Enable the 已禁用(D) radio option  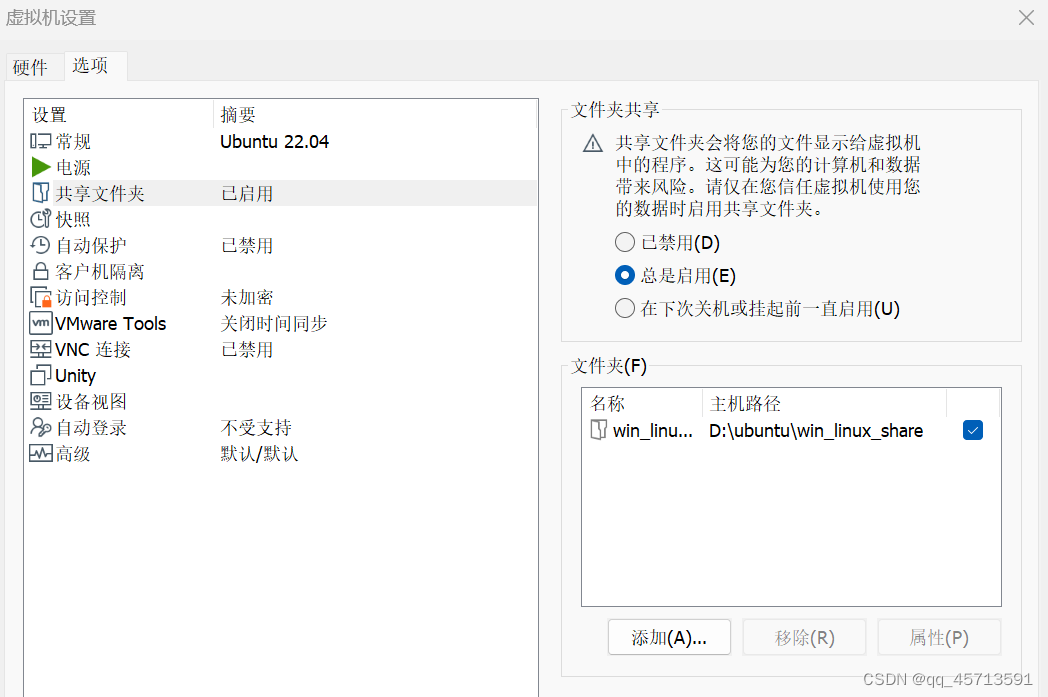624,242
